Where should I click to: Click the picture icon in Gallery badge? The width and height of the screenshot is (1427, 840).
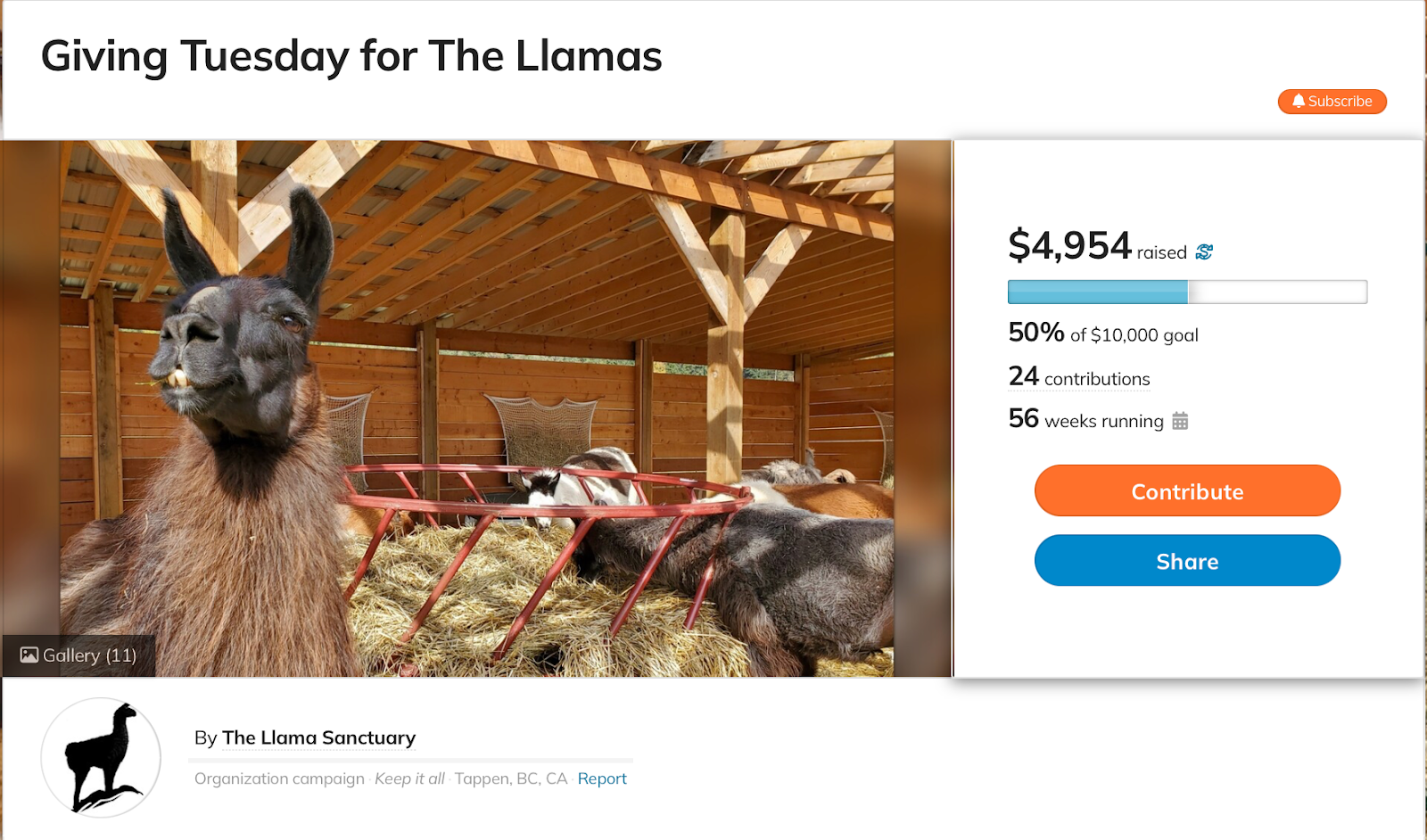pyautogui.click(x=29, y=655)
